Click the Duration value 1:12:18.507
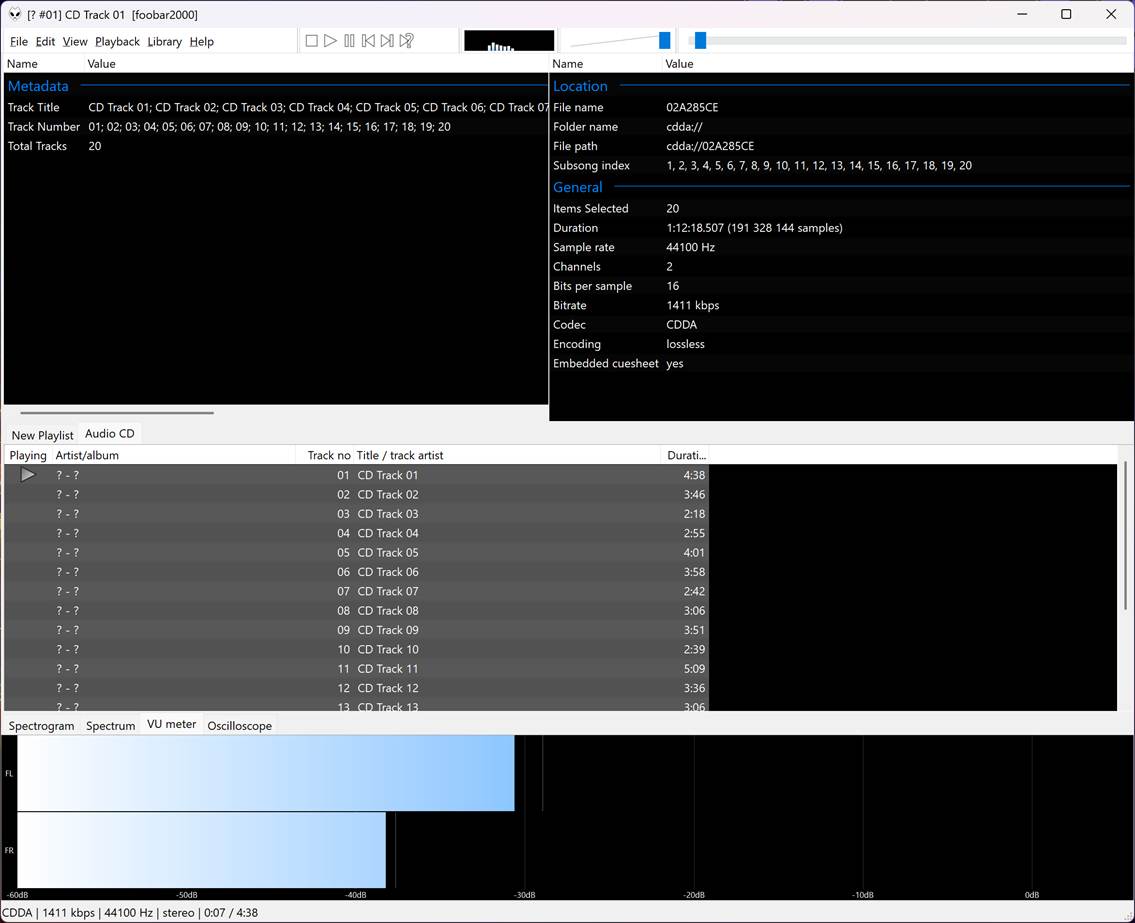Image resolution: width=1135 pixels, height=923 pixels. 754,228
